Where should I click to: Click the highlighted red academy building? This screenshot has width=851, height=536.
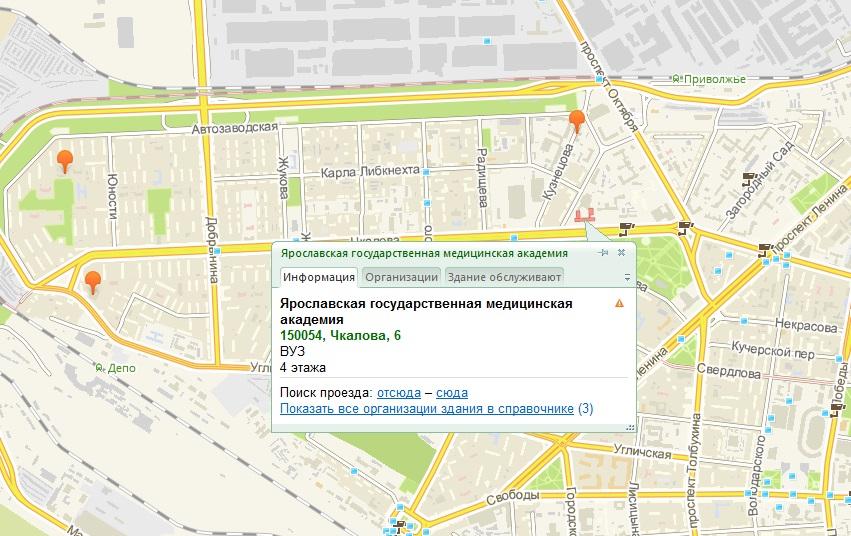pyautogui.click(x=585, y=216)
